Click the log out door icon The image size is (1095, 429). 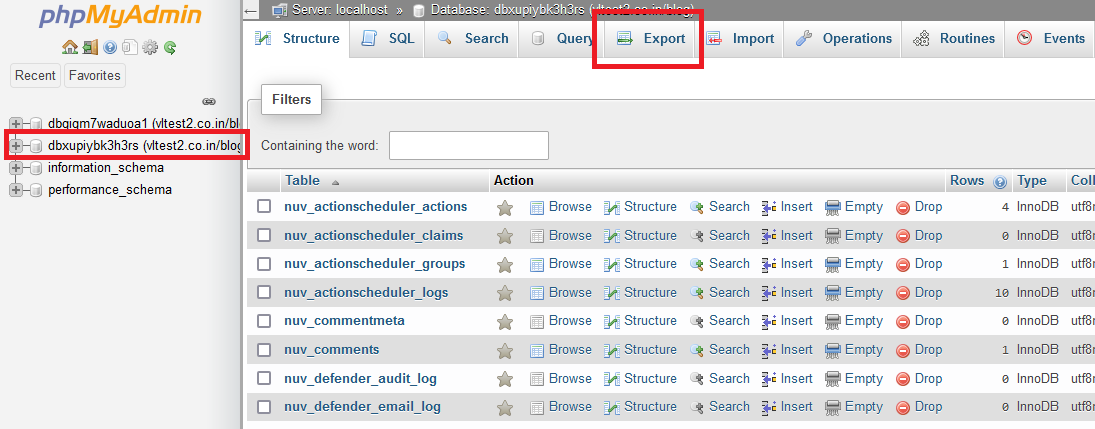90,47
